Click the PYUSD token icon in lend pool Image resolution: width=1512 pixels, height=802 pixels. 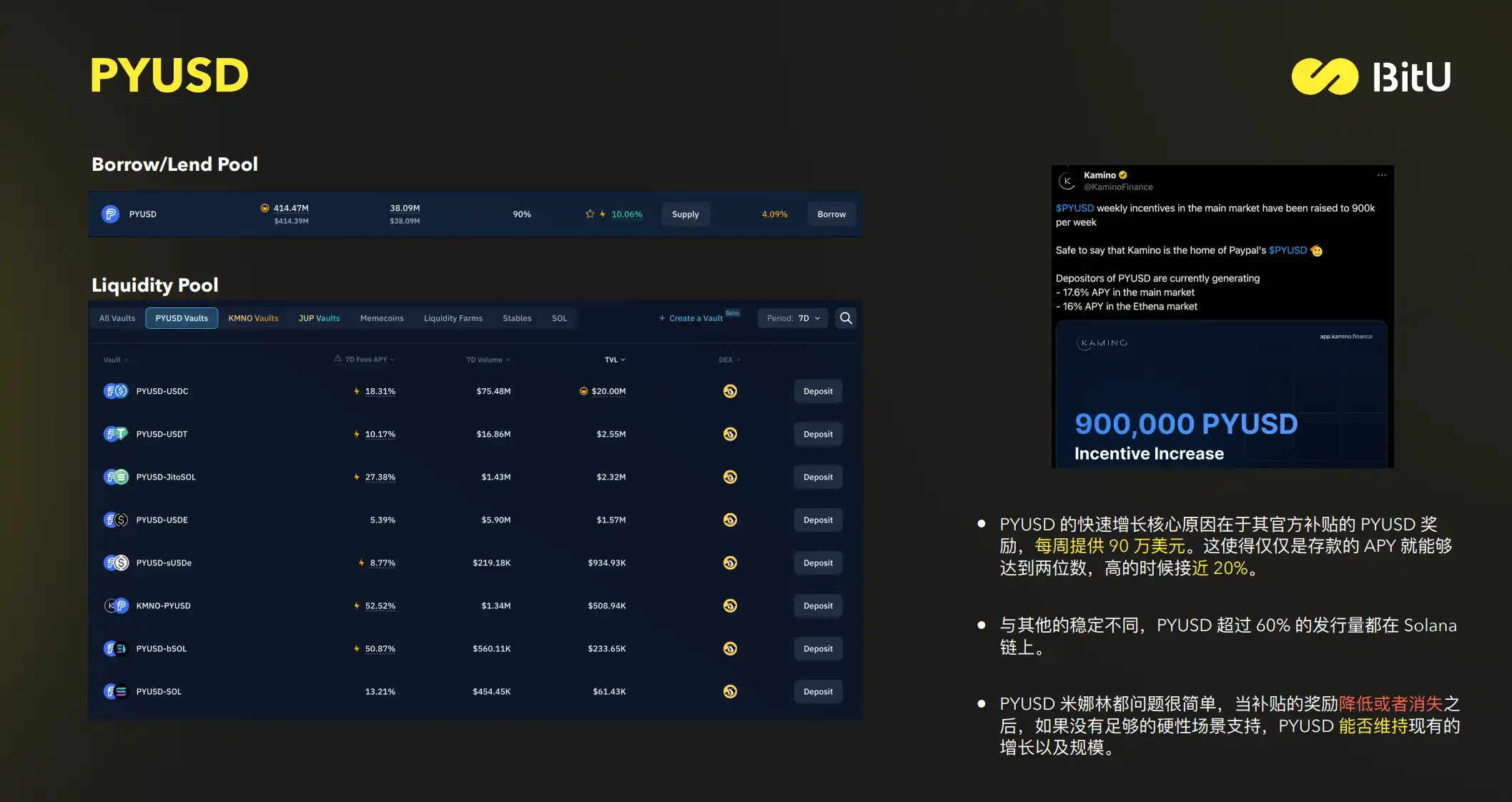110,214
